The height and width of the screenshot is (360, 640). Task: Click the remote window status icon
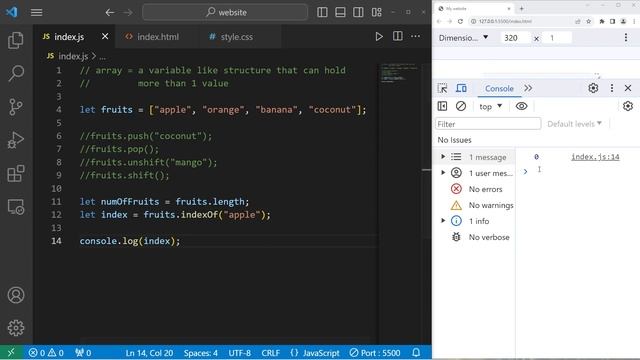11,353
